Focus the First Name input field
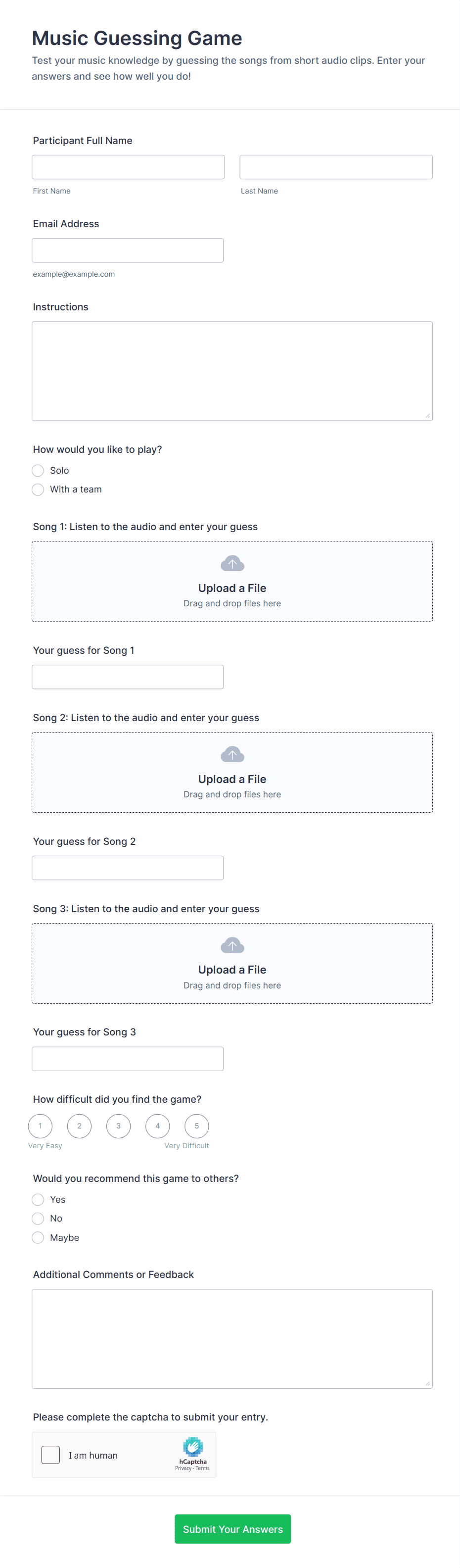Viewport: 460px width, 1568px height. 129,167
